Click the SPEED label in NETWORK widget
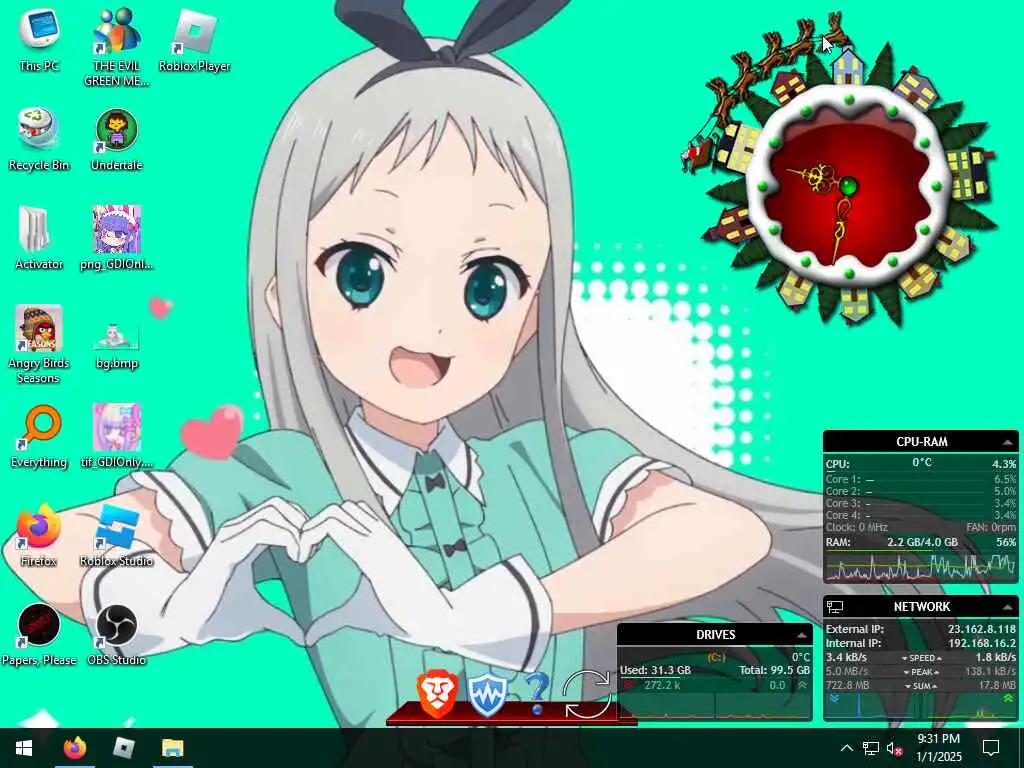Image resolution: width=1024 pixels, height=768 pixels. tap(921, 658)
